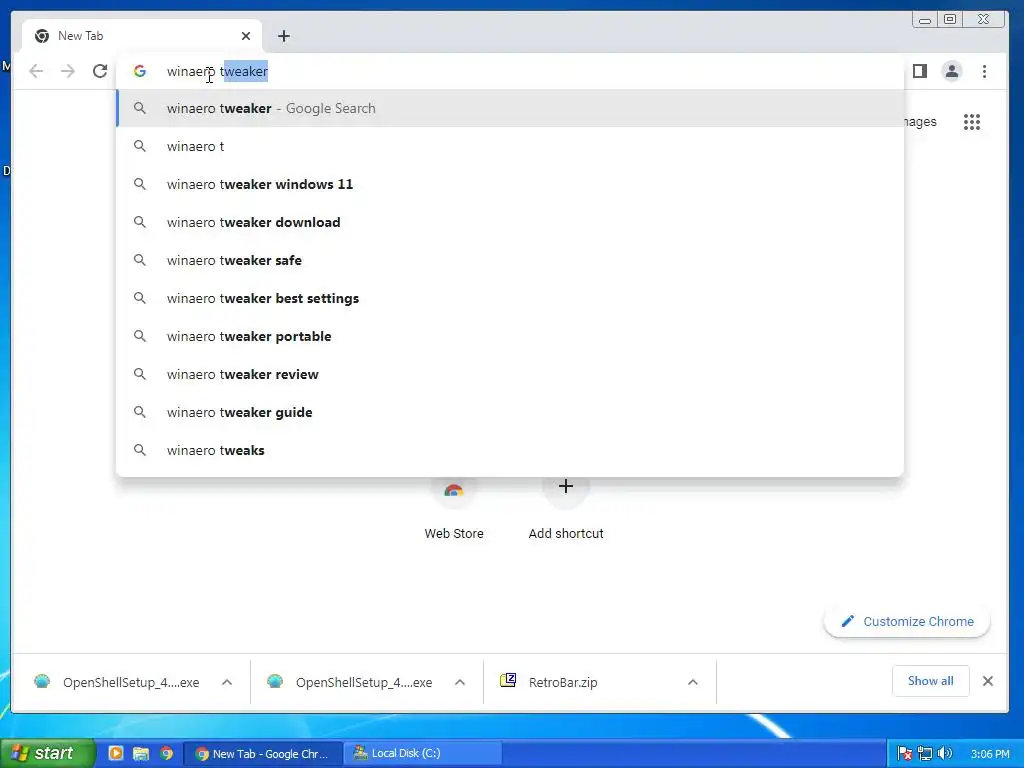Switch to New Tab - Google Chrome taskbar button

tap(263, 754)
